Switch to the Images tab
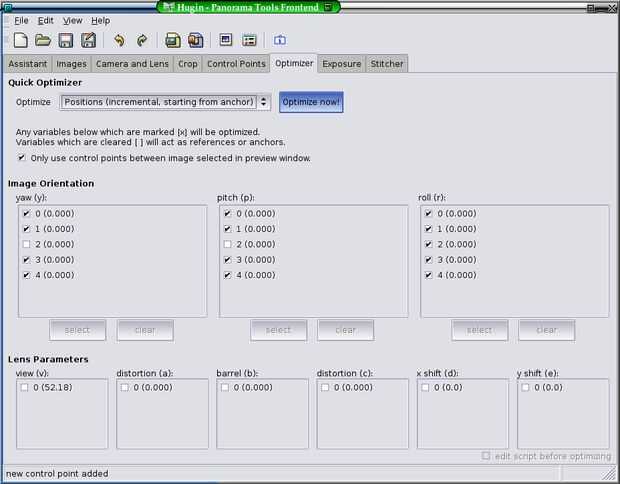 point(71,64)
